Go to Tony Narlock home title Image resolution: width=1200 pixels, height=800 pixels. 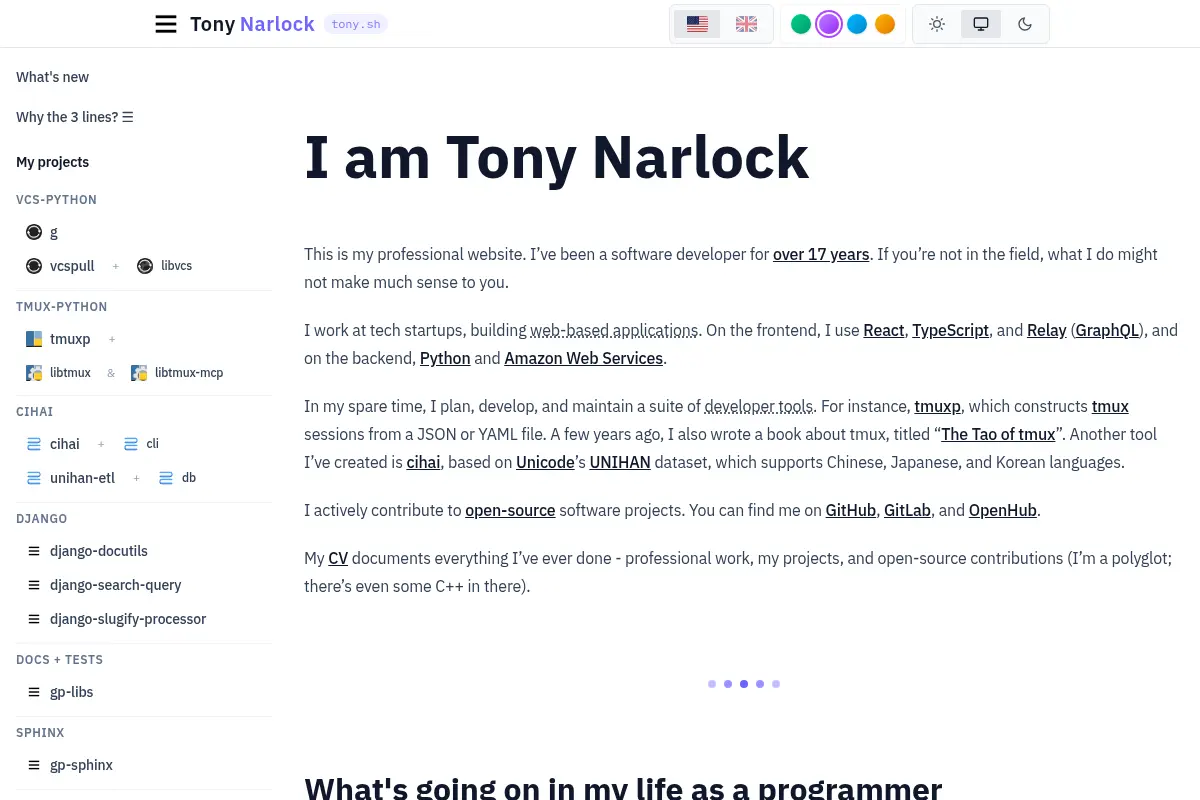(x=252, y=24)
